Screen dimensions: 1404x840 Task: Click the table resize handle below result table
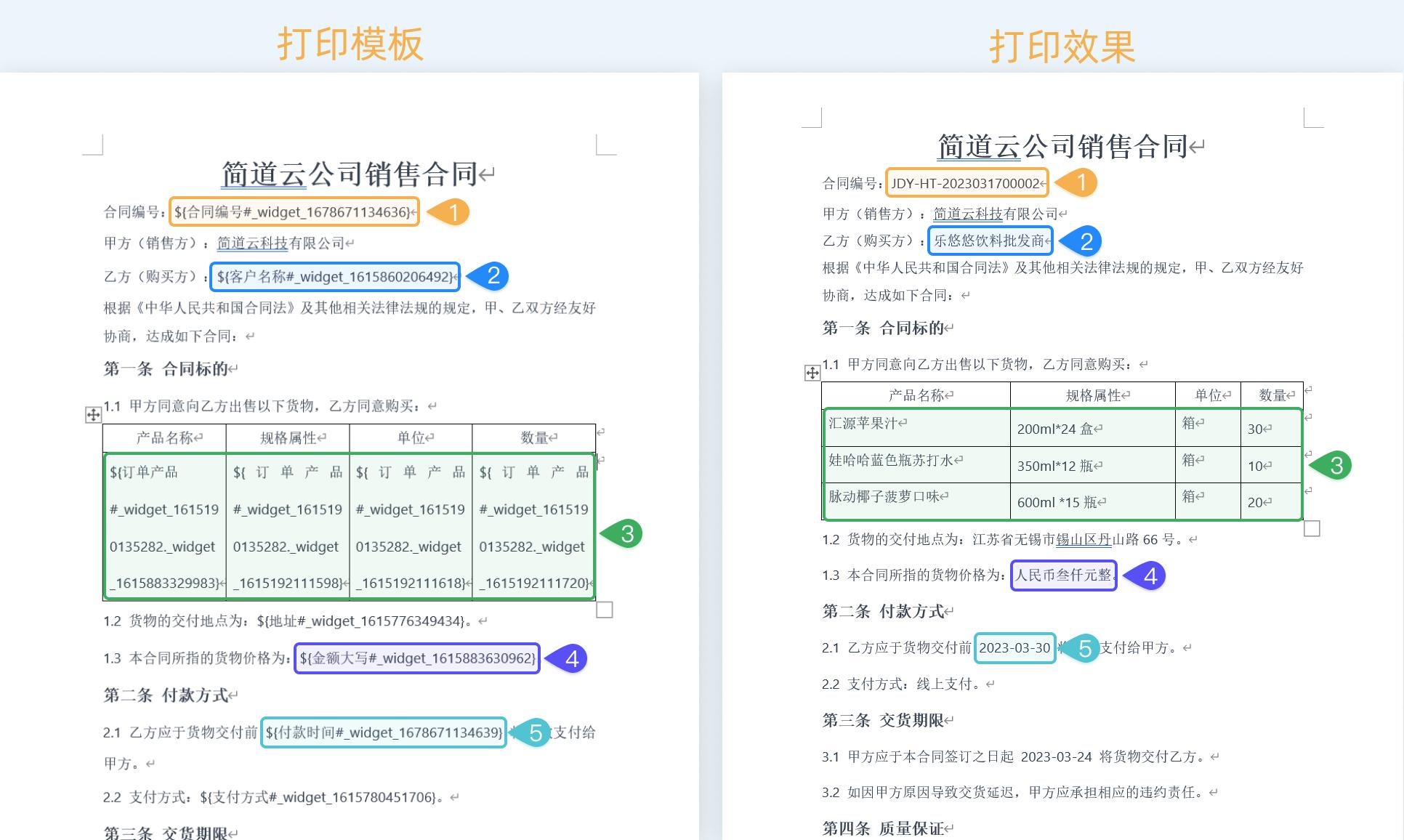tap(1312, 530)
